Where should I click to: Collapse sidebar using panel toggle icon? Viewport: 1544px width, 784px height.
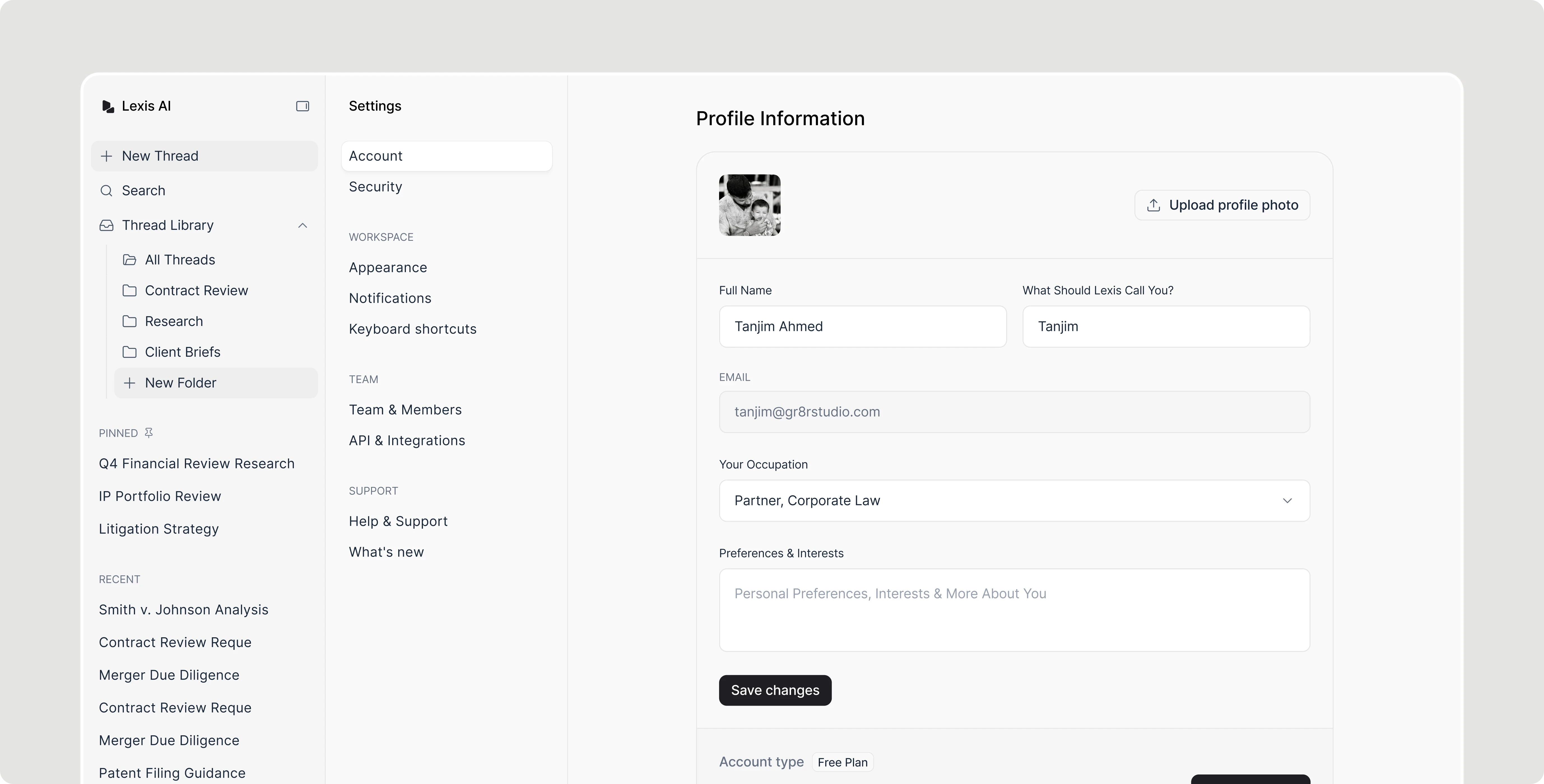(x=303, y=106)
